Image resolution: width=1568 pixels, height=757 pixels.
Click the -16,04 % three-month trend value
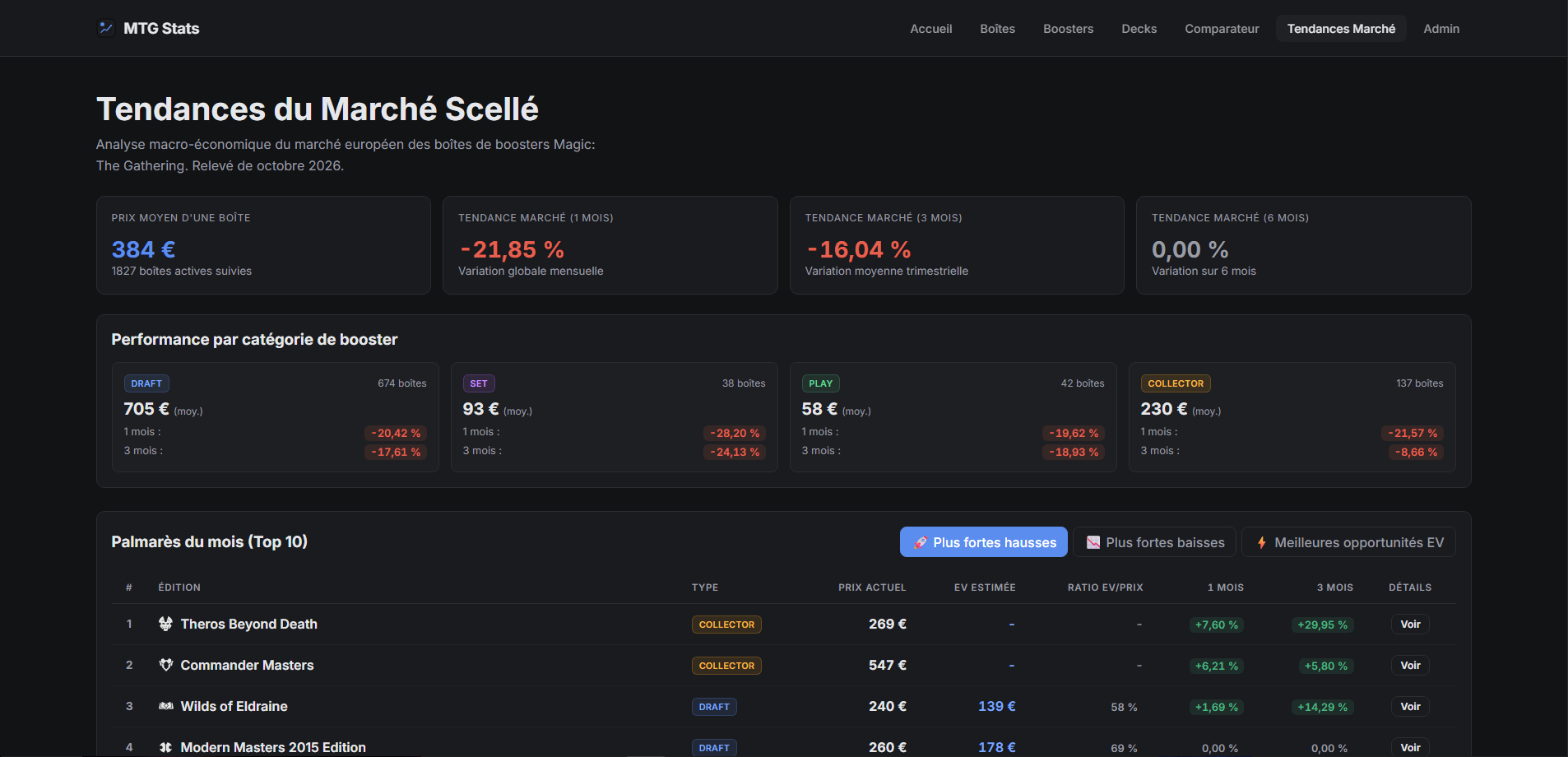(x=858, y=249)
